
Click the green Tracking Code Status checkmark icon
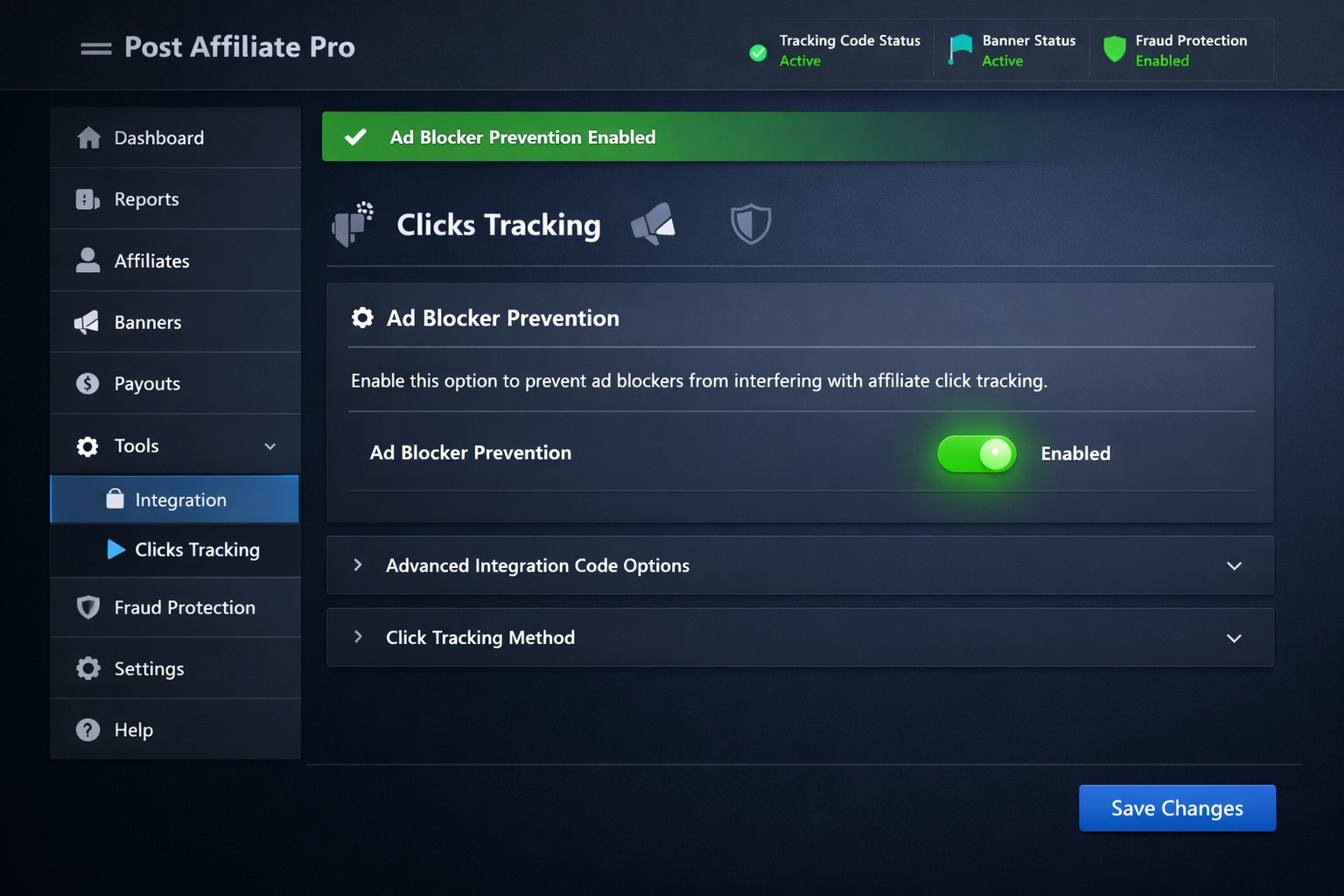point(758,52)
